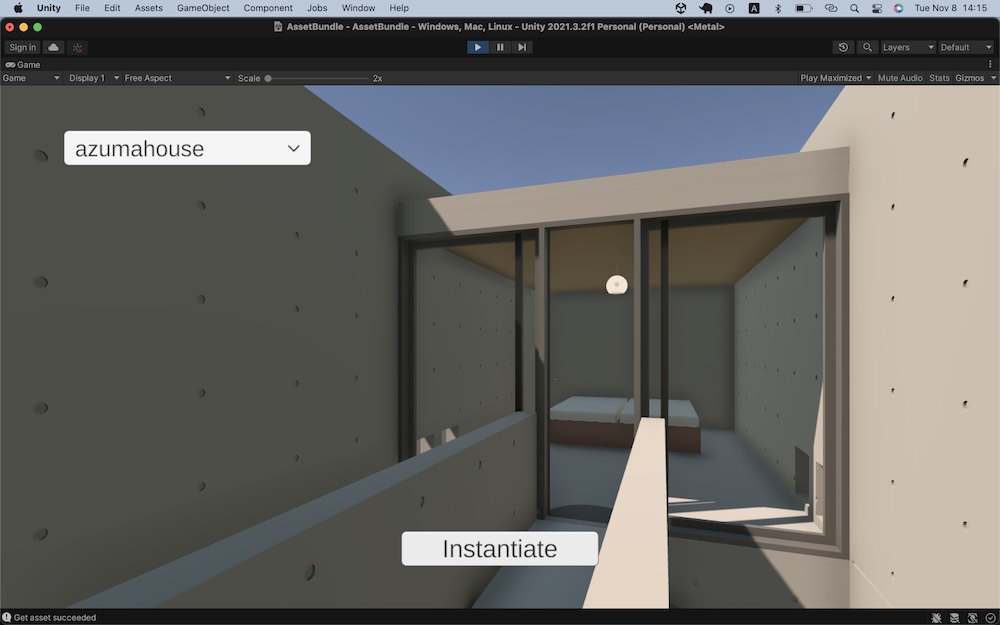This screenshot has height=625, width=1000.
Task: Toggle the Stats overlay
Action: (939, 78)
